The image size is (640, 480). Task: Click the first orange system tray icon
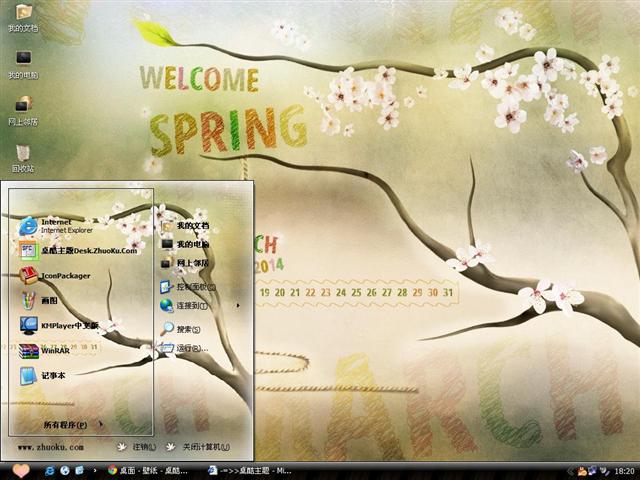[582, 471]
